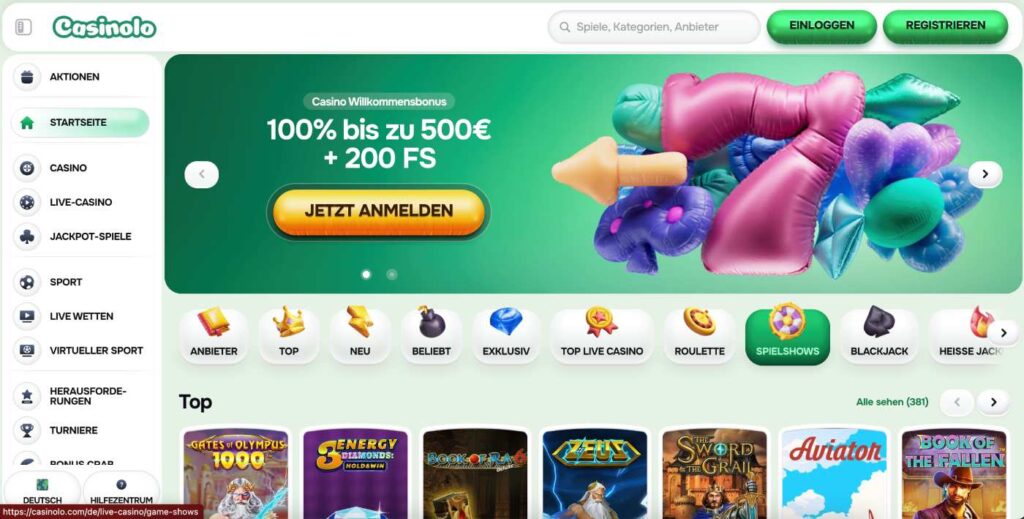
Task: Focus the Spiele, Kategorien, Anbieter search field
Action: (654, 27)
